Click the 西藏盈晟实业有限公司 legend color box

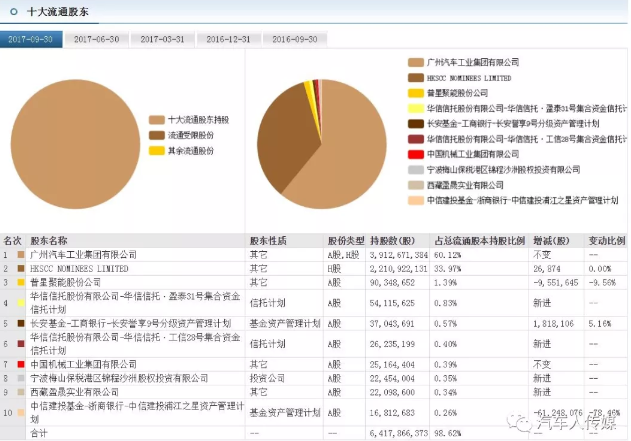point(416,185)
